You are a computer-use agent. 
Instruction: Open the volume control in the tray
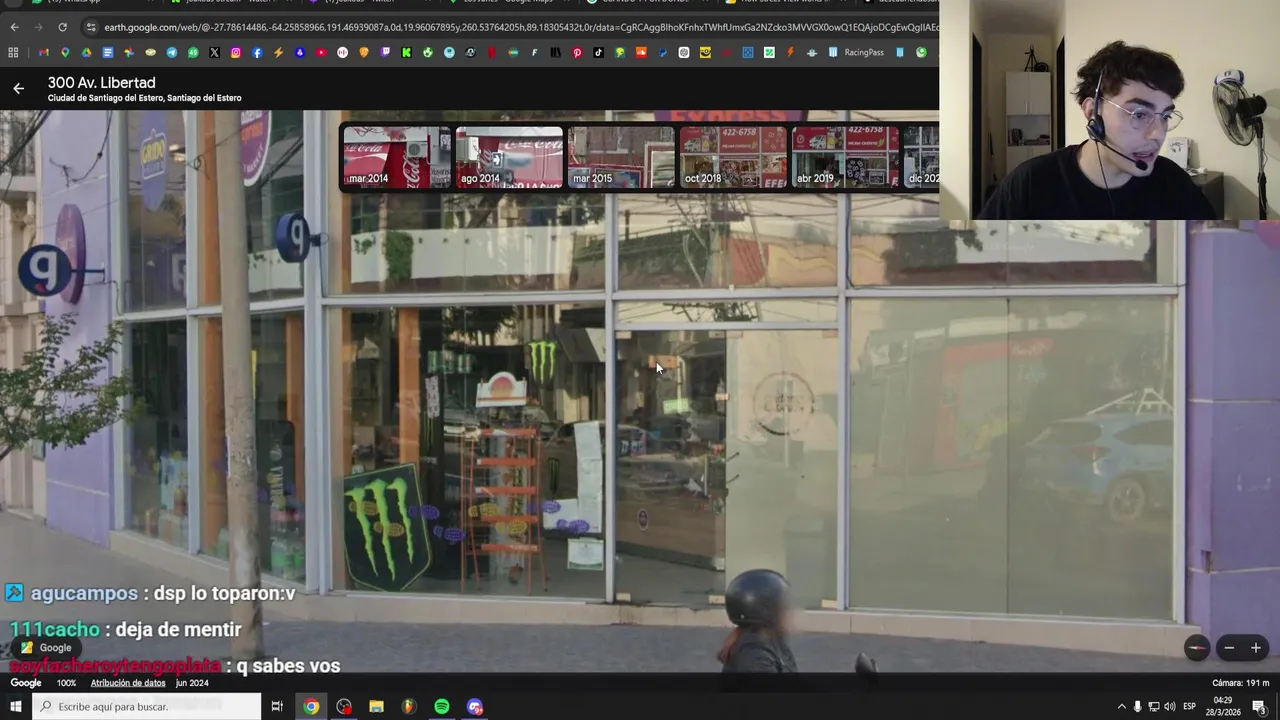pos(1169,706)
